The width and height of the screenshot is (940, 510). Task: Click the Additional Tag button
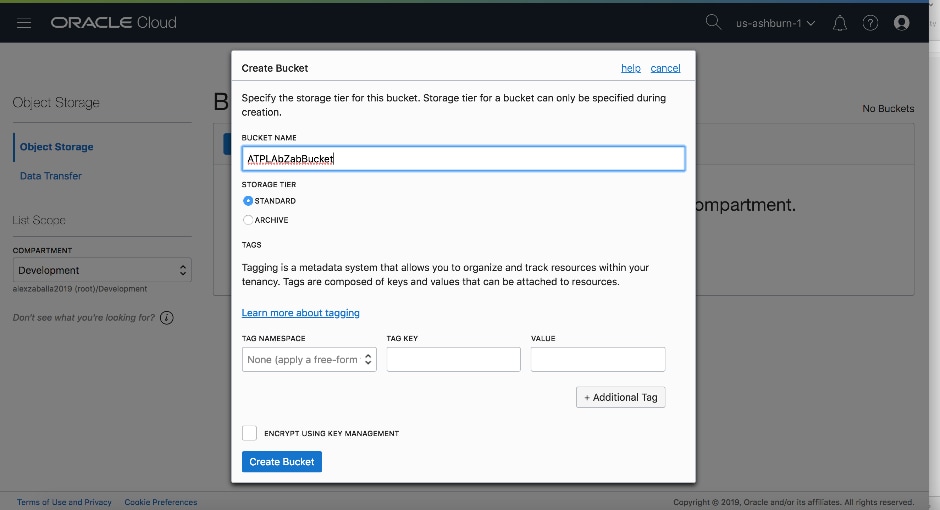point(620,397)
